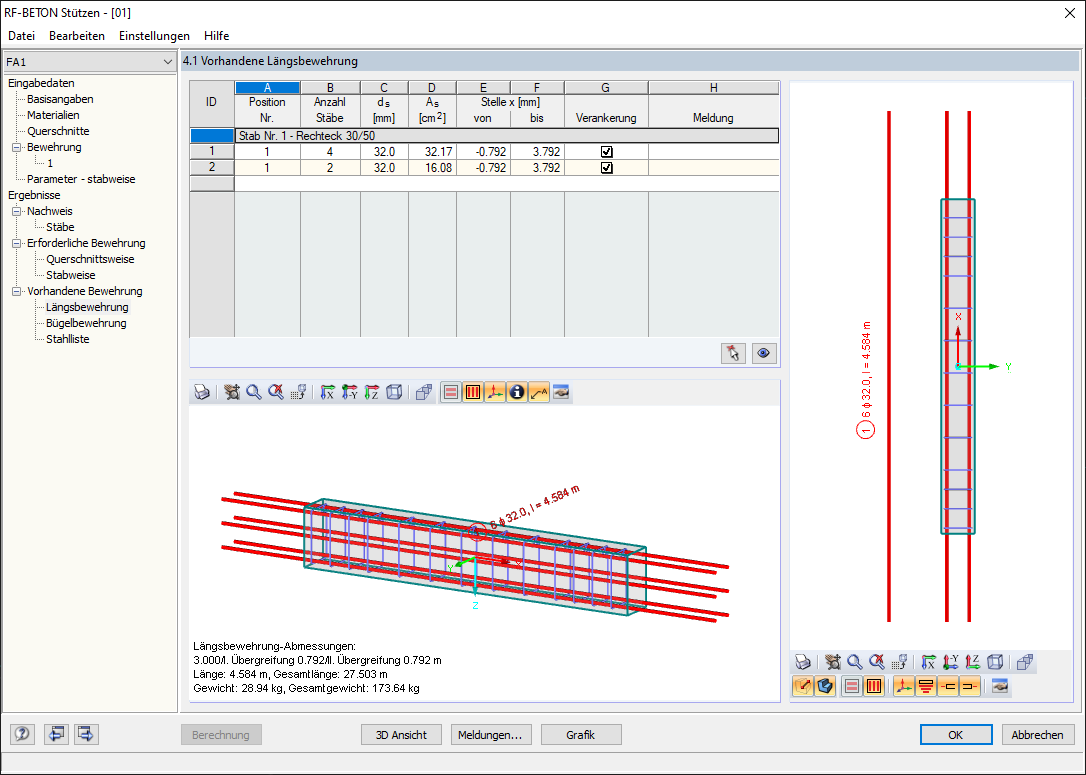Toggle wireframe member display in right toolbar

point(803,686)
